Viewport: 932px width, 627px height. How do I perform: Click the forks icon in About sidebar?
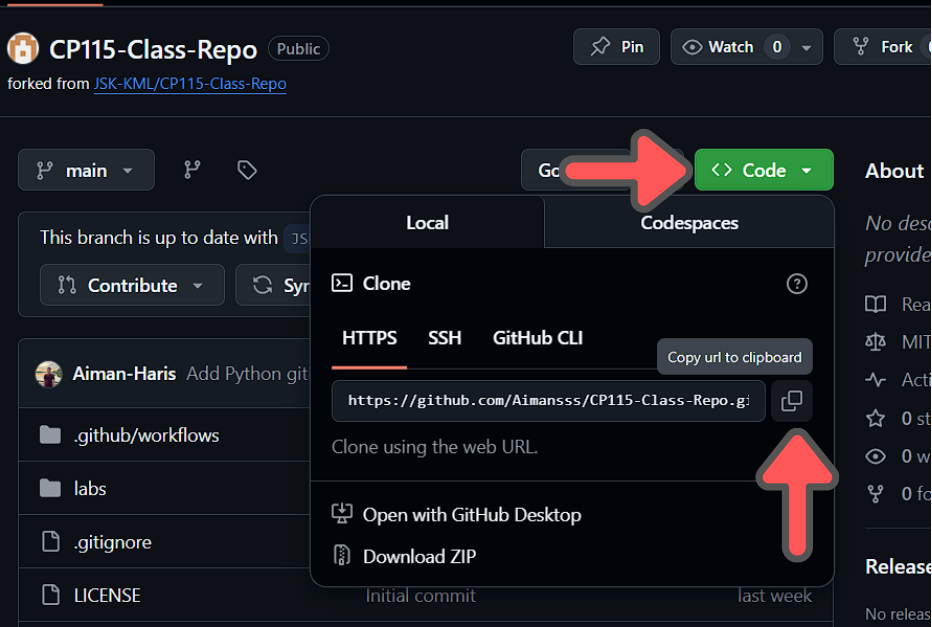pos(875,494)
